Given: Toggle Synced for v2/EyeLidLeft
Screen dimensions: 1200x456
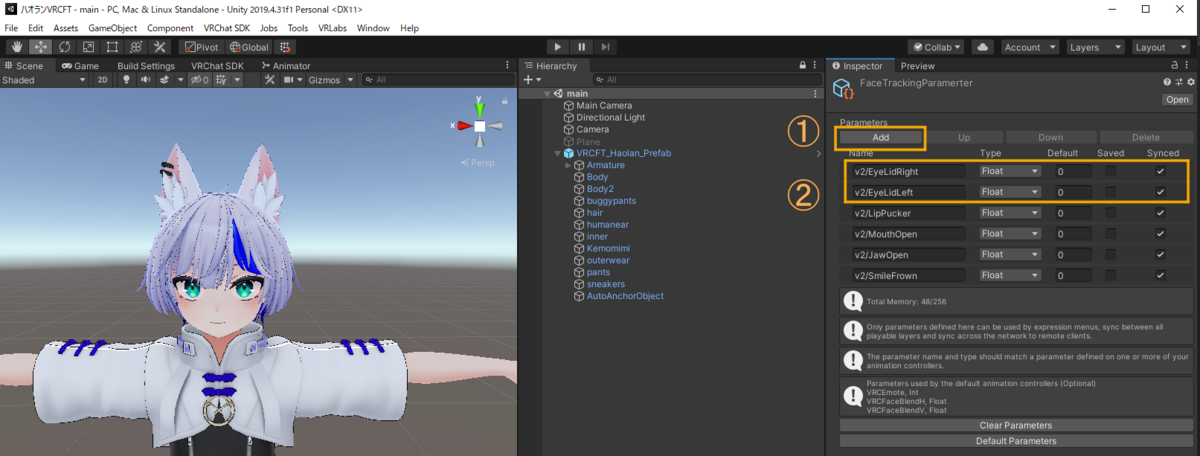Looking at the screenshot, I should click(1160, 192).
